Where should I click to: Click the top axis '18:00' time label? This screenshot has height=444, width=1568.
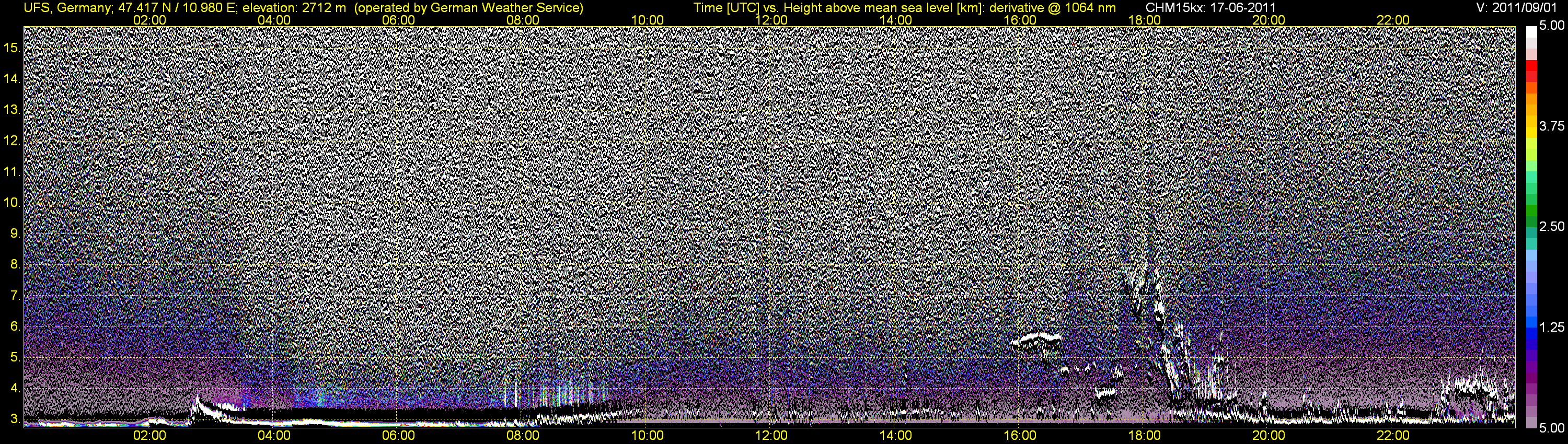tap(1144, 20)
